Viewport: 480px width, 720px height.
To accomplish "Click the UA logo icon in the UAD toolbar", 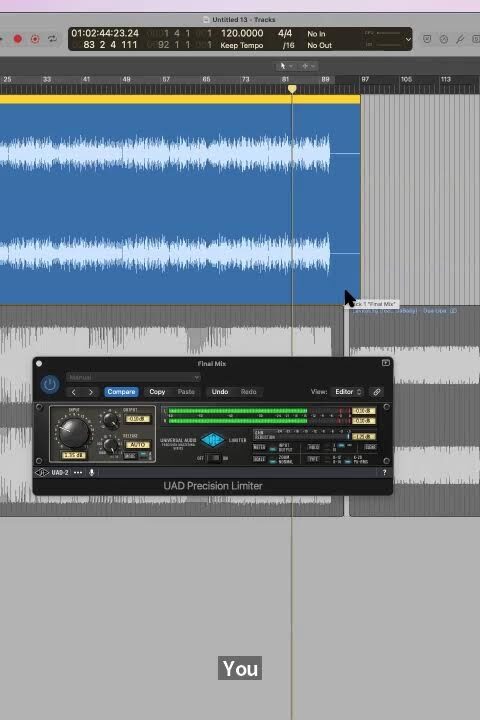I will pyautogui.click(x=41, y=472).
